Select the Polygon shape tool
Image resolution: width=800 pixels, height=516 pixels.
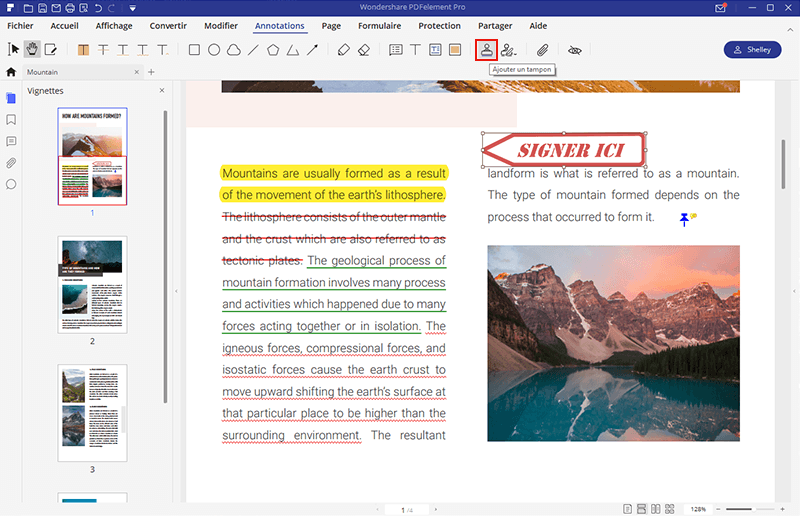273,50
